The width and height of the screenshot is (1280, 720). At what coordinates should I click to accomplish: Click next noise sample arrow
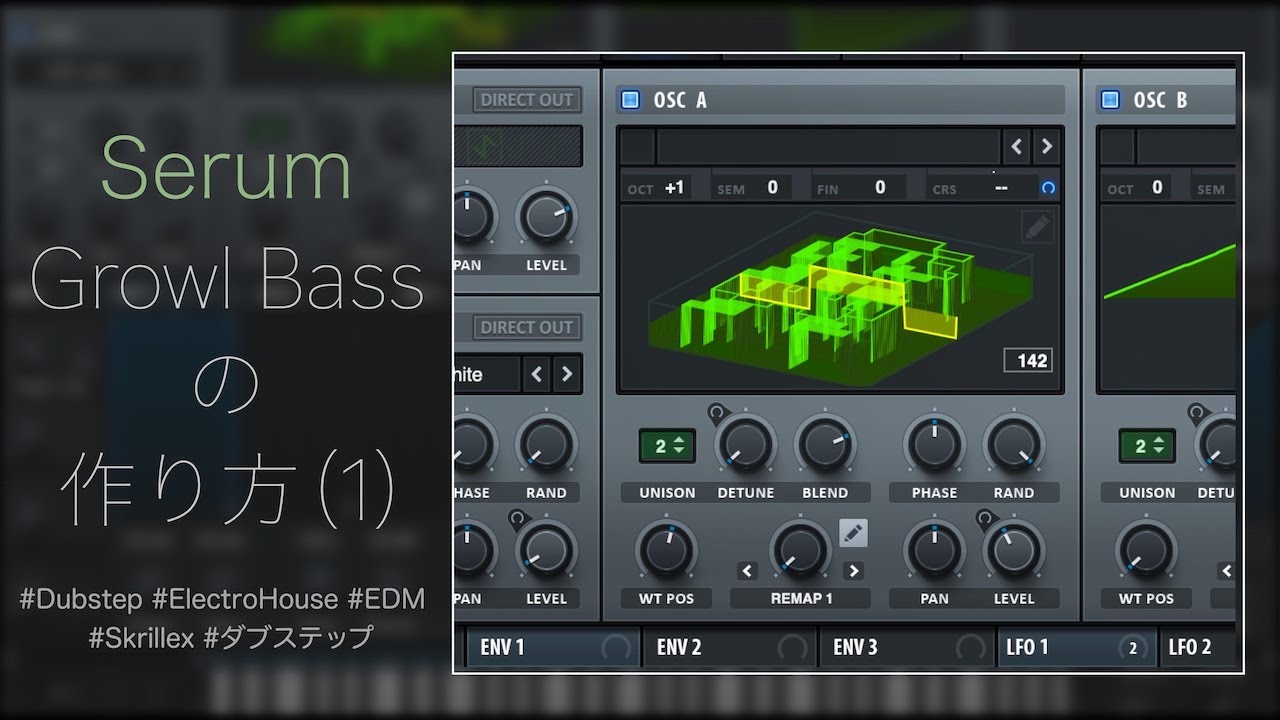point(567,374)
